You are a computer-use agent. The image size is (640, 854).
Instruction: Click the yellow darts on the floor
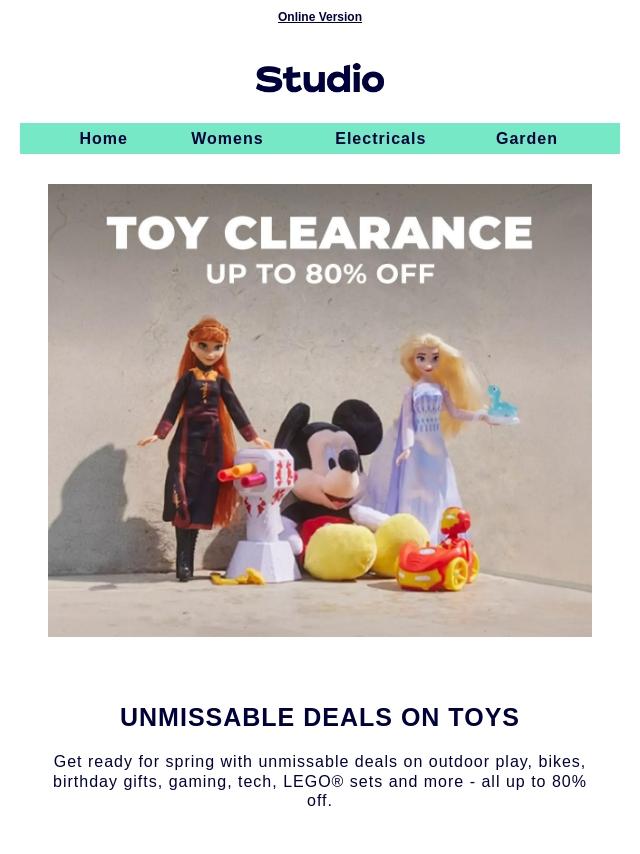pos(238,577)
